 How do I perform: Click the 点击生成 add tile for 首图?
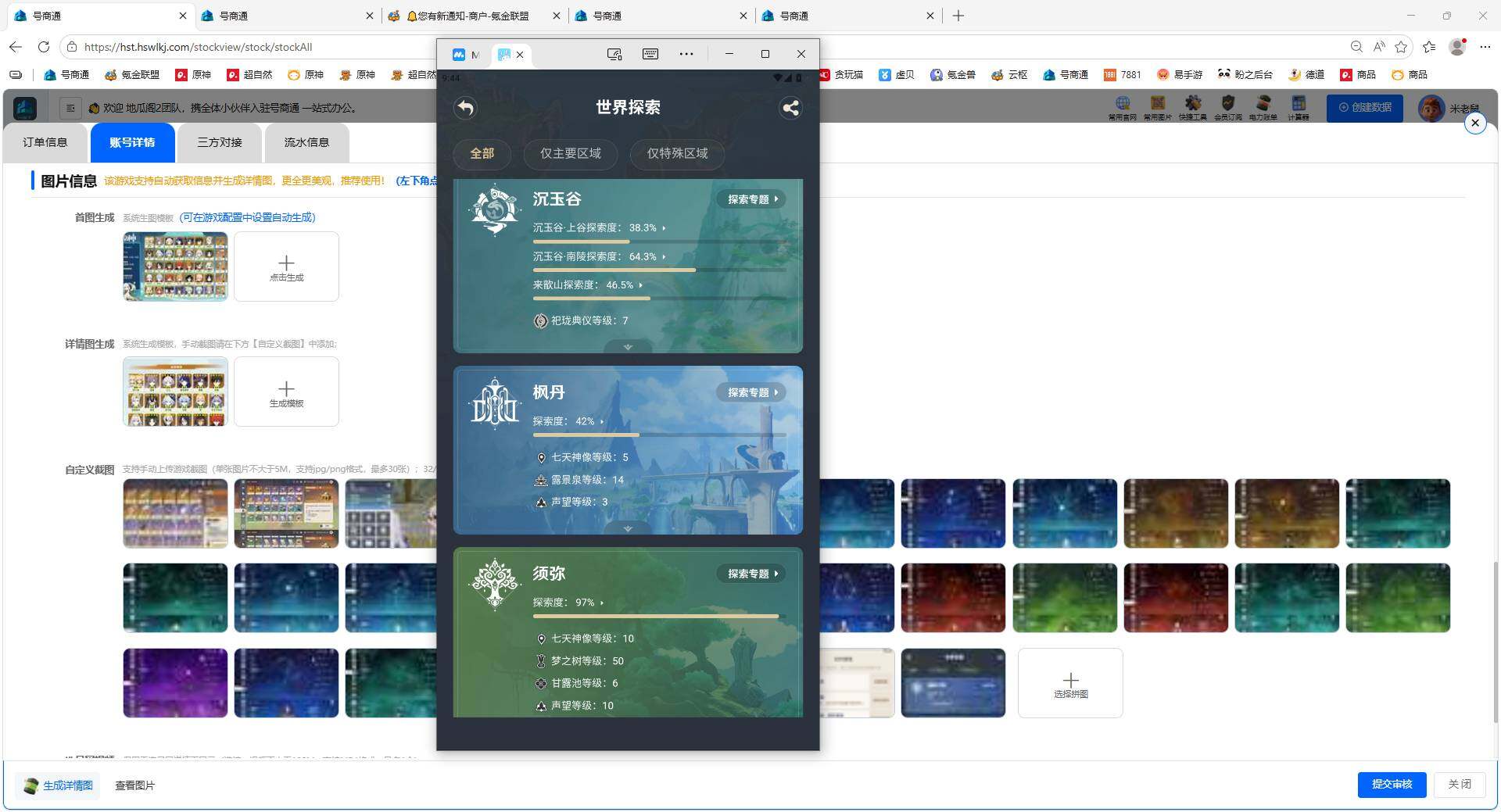click(286, 266)
